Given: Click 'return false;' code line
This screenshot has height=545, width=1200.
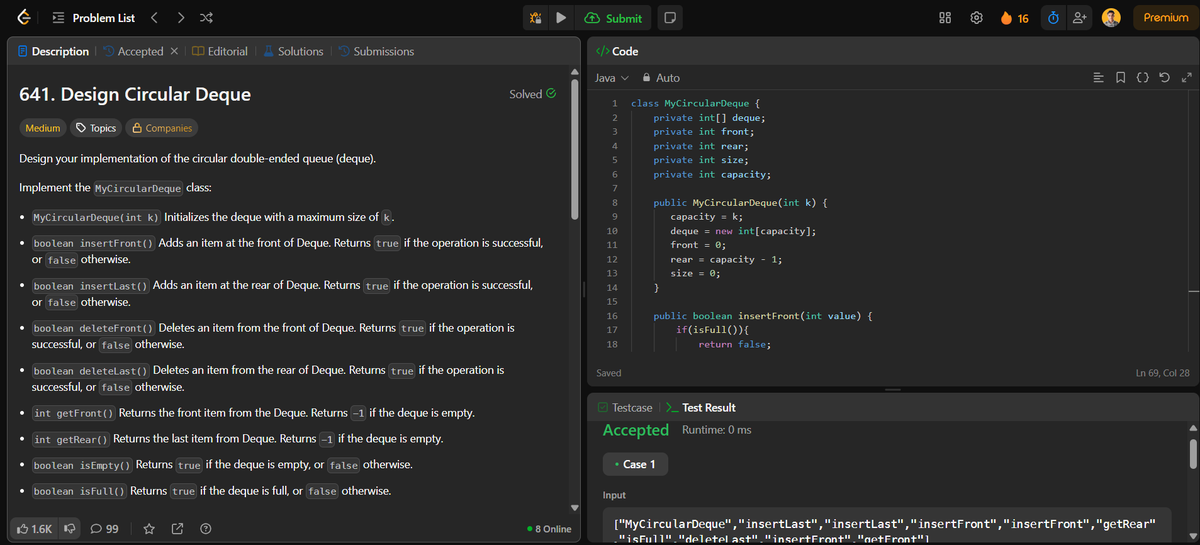Looking at the screenshot, I should point(734,344).
